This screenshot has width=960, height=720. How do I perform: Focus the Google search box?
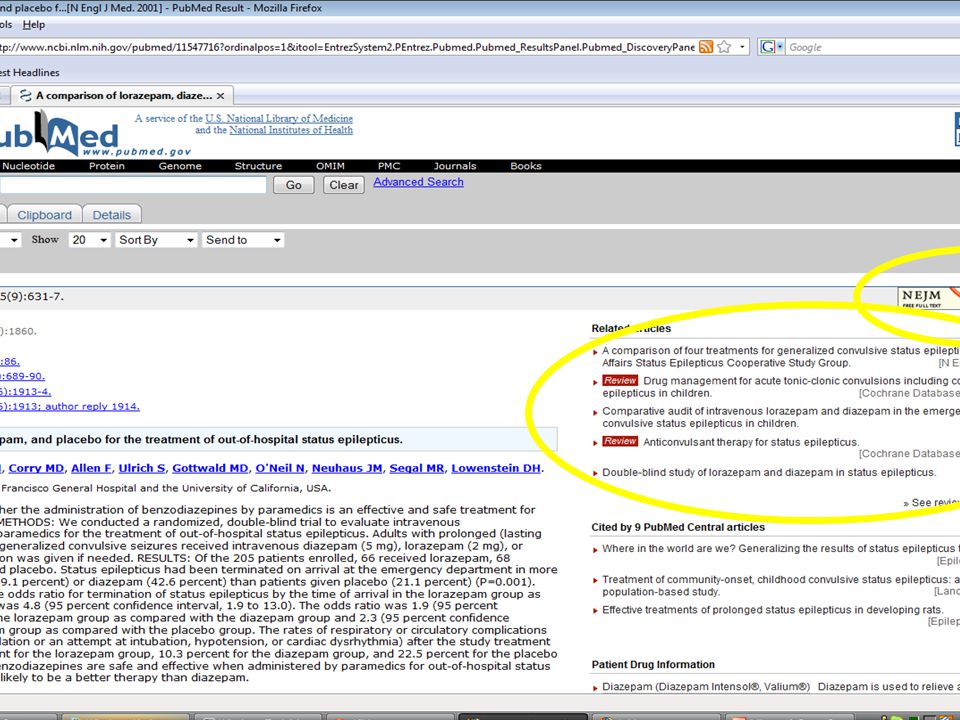(872, 47)
